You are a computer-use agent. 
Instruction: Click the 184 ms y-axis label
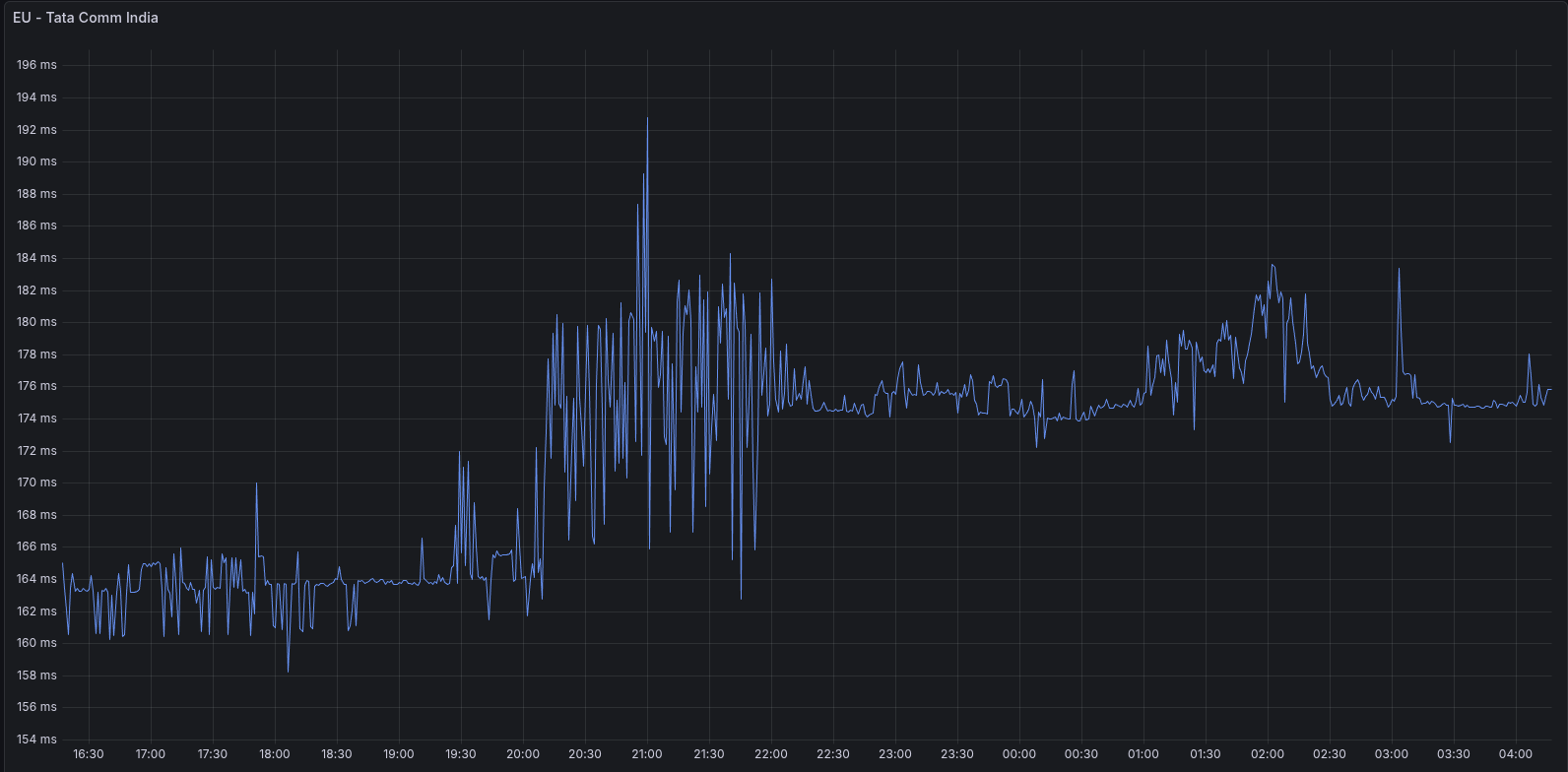pos(36,258)
